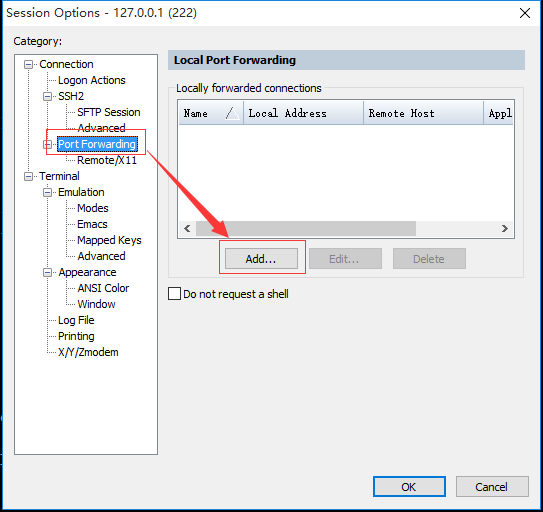The image size is (543, 512).
Task: Select Logon Actions category
Action: (x=91, y=80)
